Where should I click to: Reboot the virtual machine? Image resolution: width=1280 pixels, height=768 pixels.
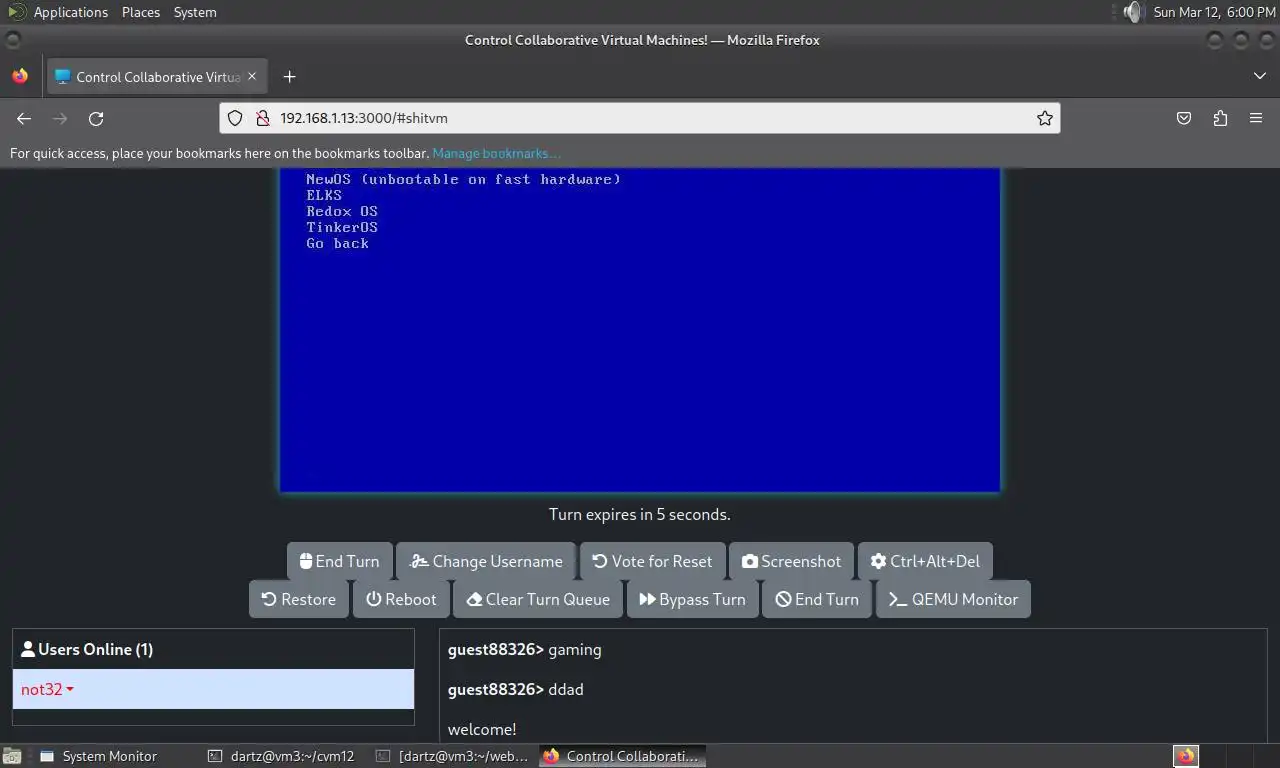(401, 599)
